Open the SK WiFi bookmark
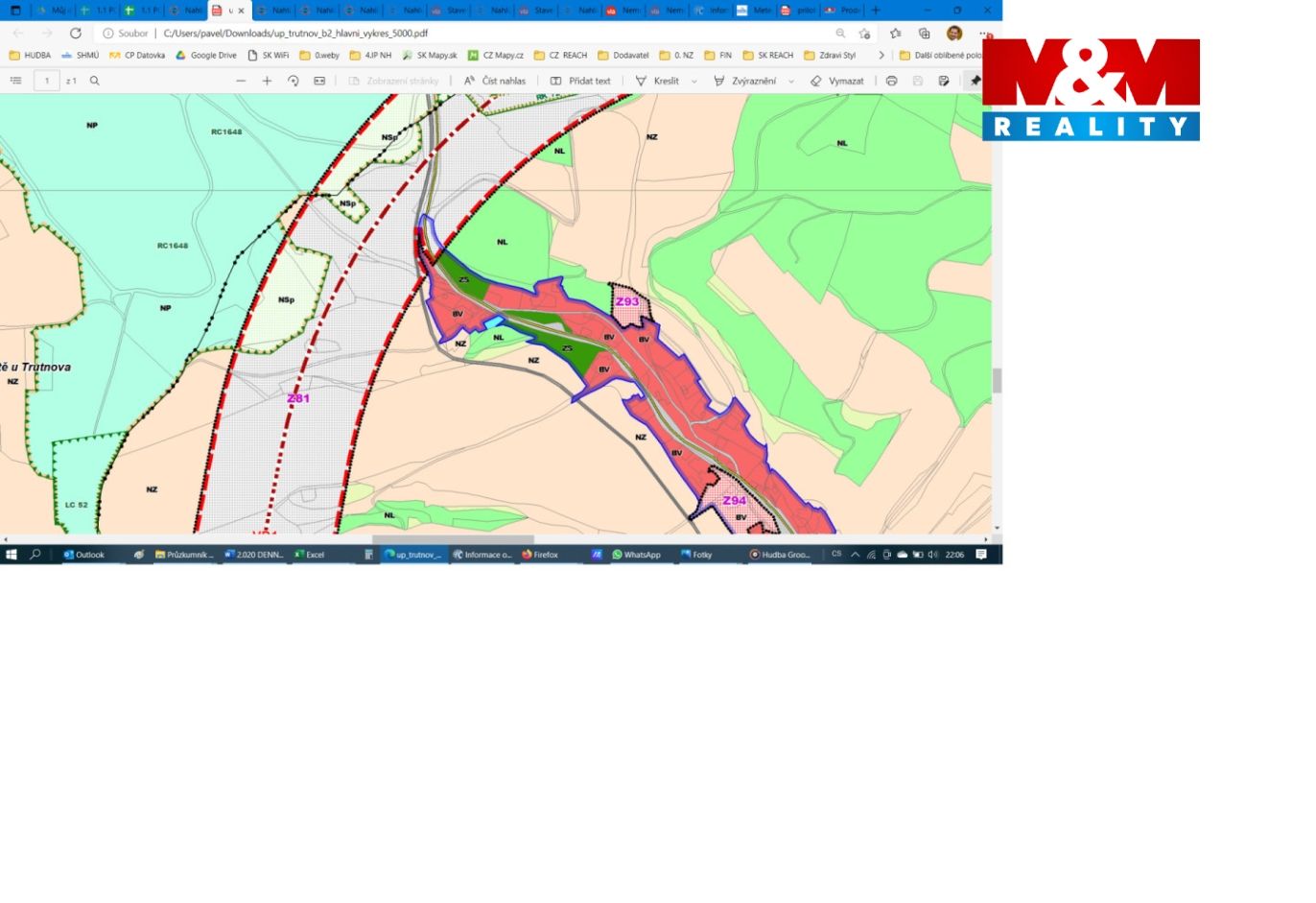Screen dimensions: 1316x903 [x=269, y=56]
